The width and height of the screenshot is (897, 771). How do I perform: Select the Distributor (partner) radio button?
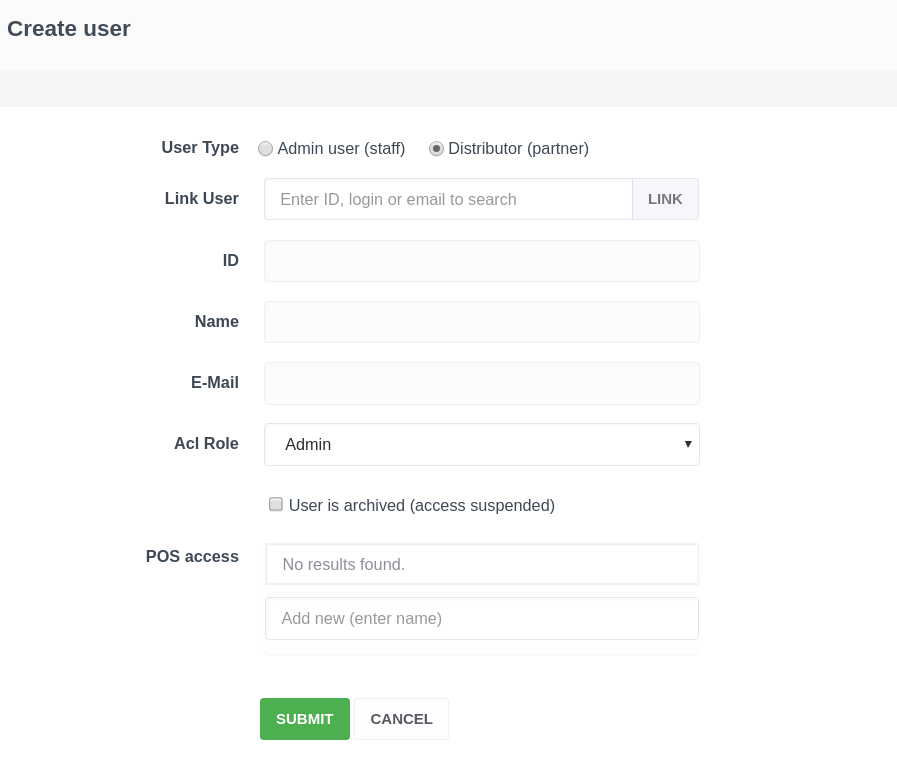click(436, 148)
